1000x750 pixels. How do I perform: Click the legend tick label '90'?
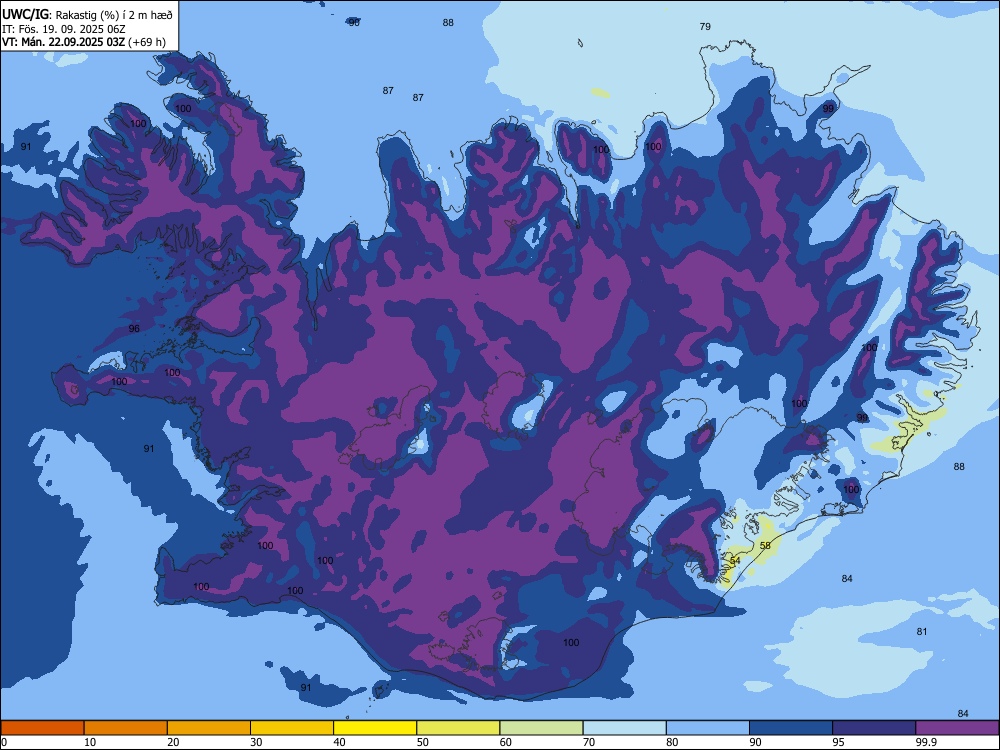(755, 742)
